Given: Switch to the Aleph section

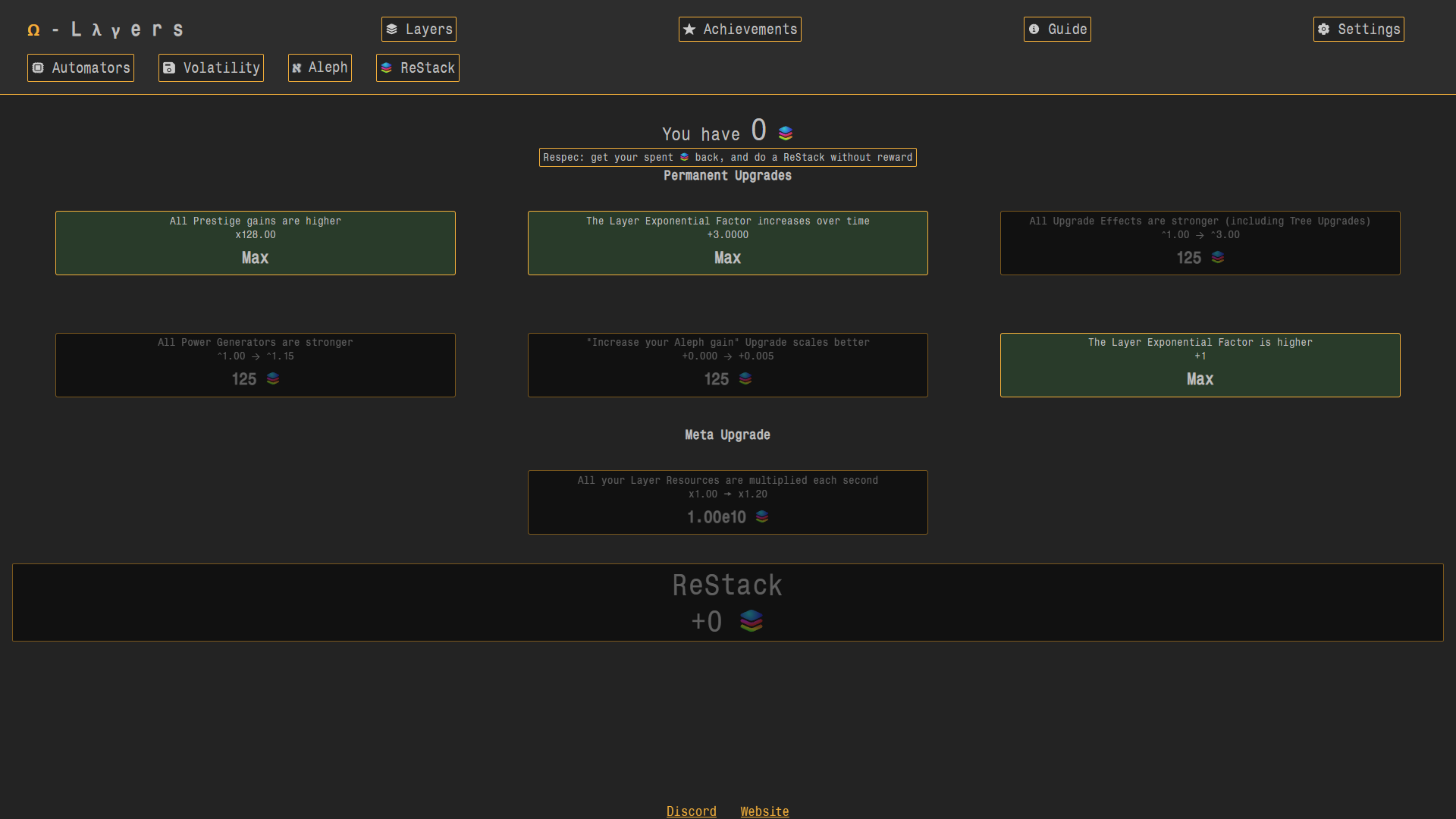Looking at the screenshot, I should click(x=319, y=68).
